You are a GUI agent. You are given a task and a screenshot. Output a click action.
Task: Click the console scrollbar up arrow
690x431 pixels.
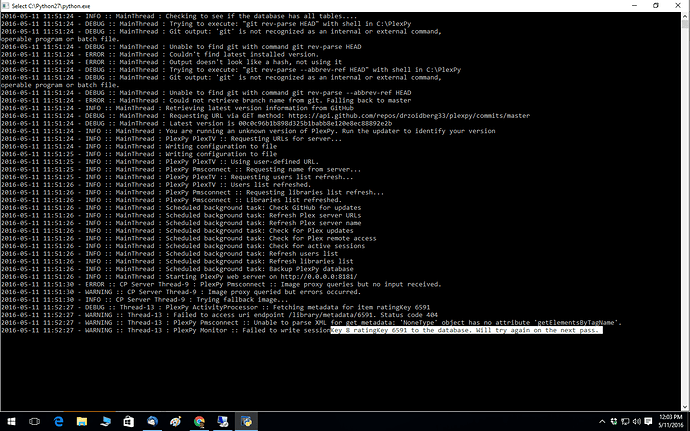[x=685, y=16]
